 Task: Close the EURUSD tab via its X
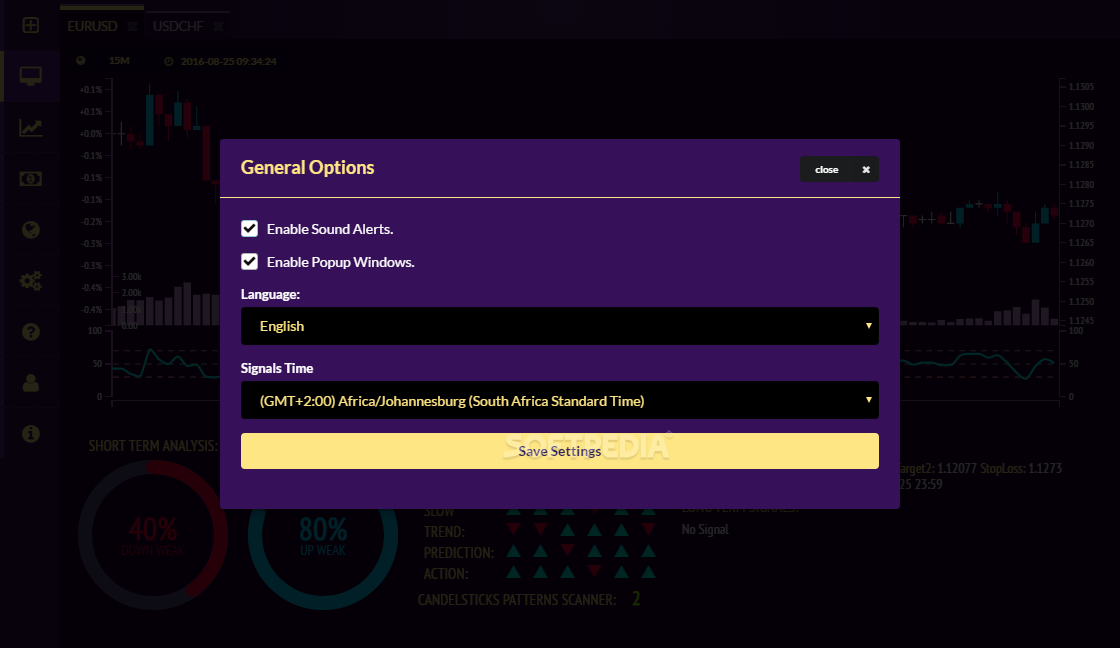coord(132,26)
